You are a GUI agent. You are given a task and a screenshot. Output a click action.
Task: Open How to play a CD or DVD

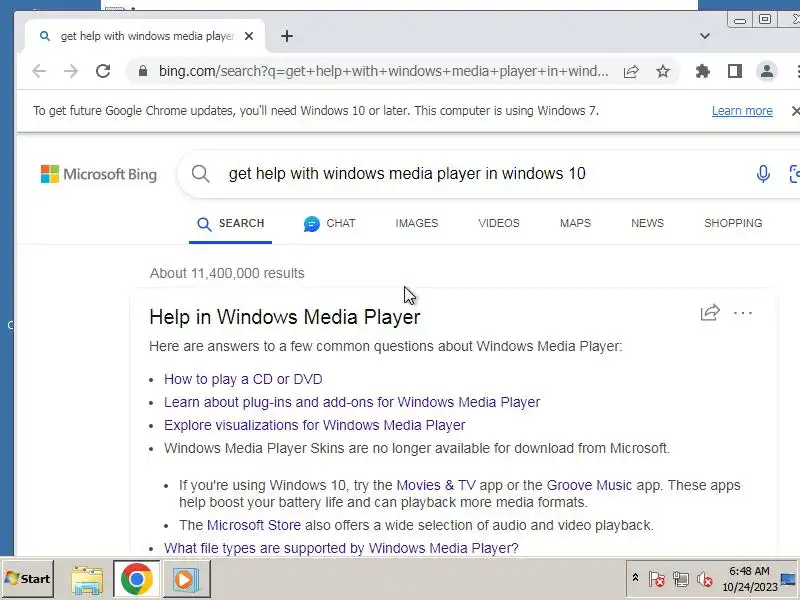point(243,380)
